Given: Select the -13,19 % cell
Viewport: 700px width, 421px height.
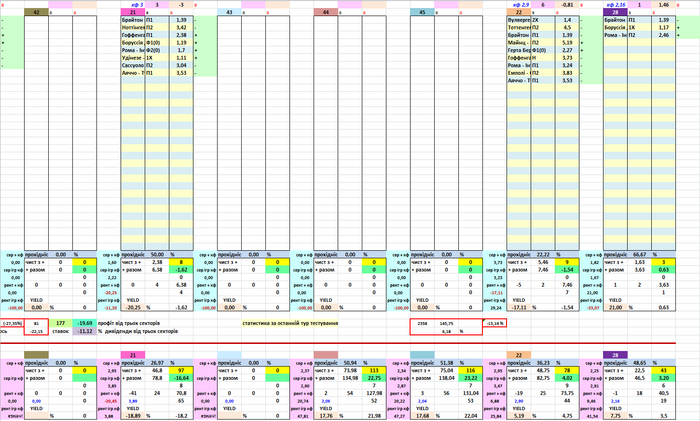Looking at the screenshot, I should coord(495,323).
